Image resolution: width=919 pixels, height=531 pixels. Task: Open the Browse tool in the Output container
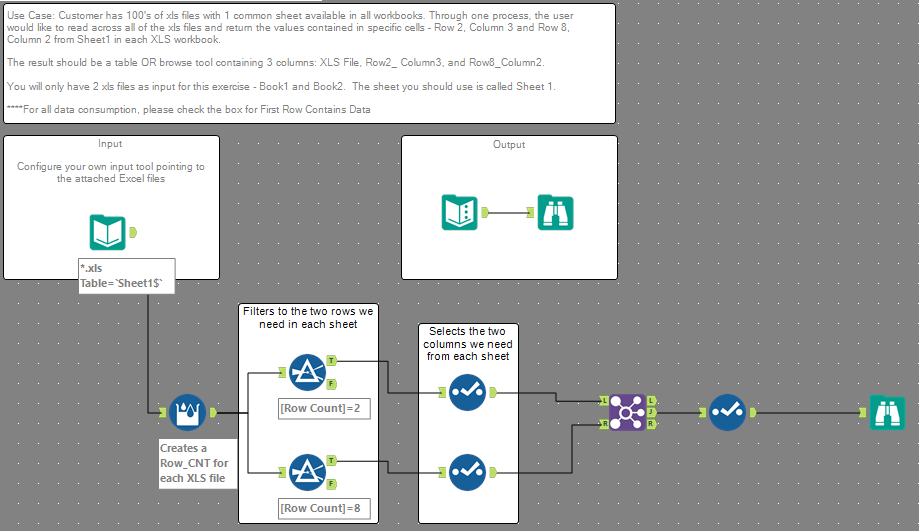(x=555, y=212)
